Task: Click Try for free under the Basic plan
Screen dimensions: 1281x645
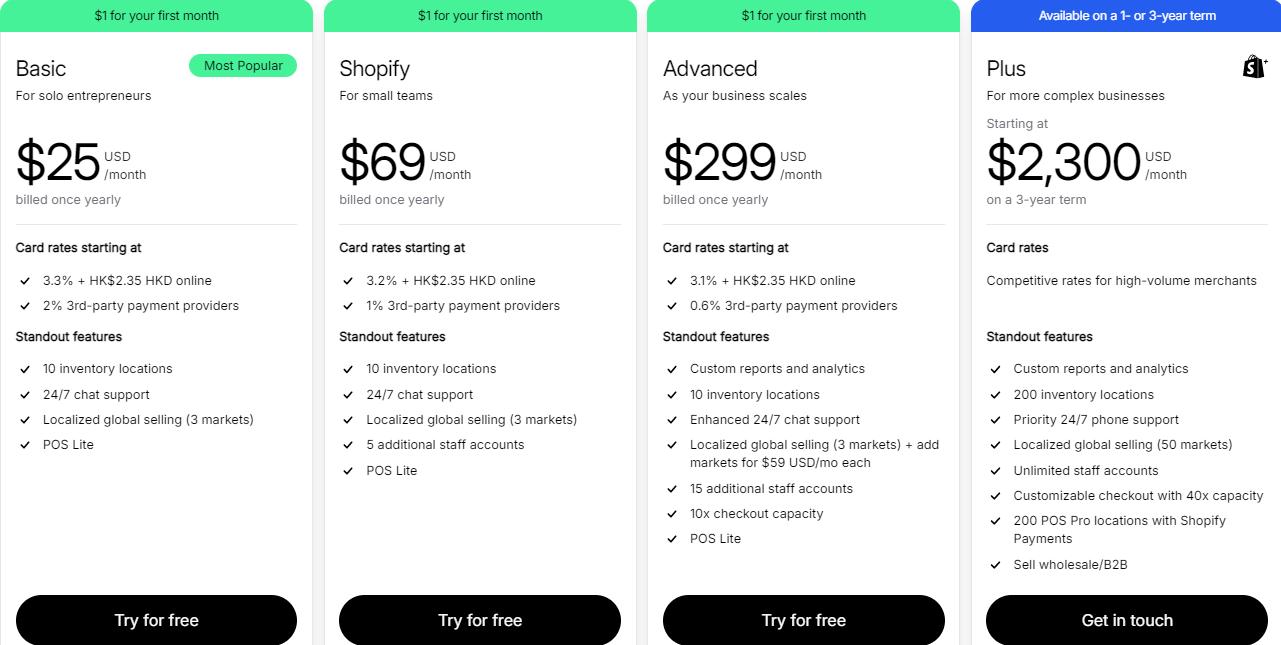Action: click(x=156, y=620)
